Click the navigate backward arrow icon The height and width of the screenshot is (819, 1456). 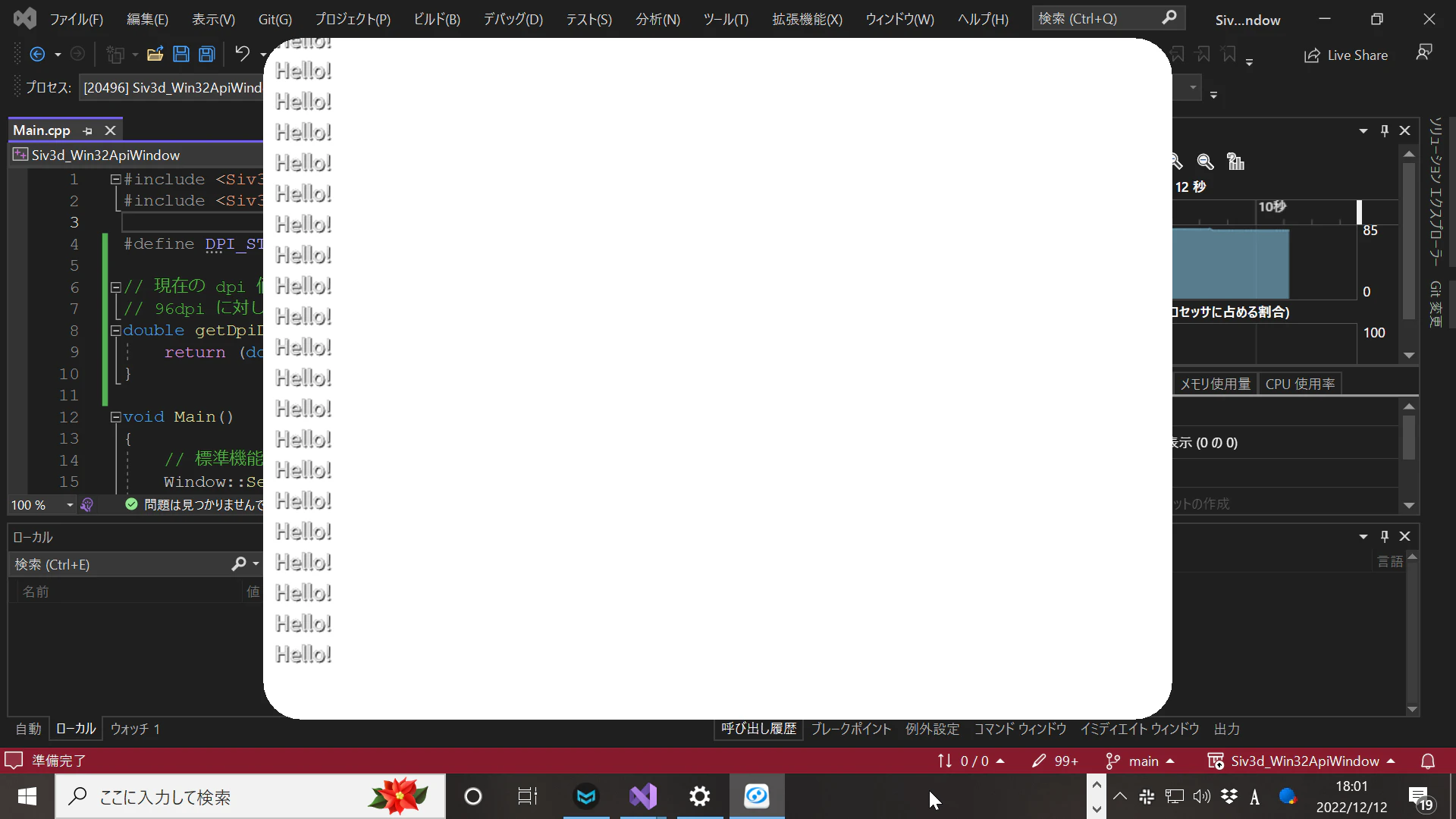click(37, 54)
